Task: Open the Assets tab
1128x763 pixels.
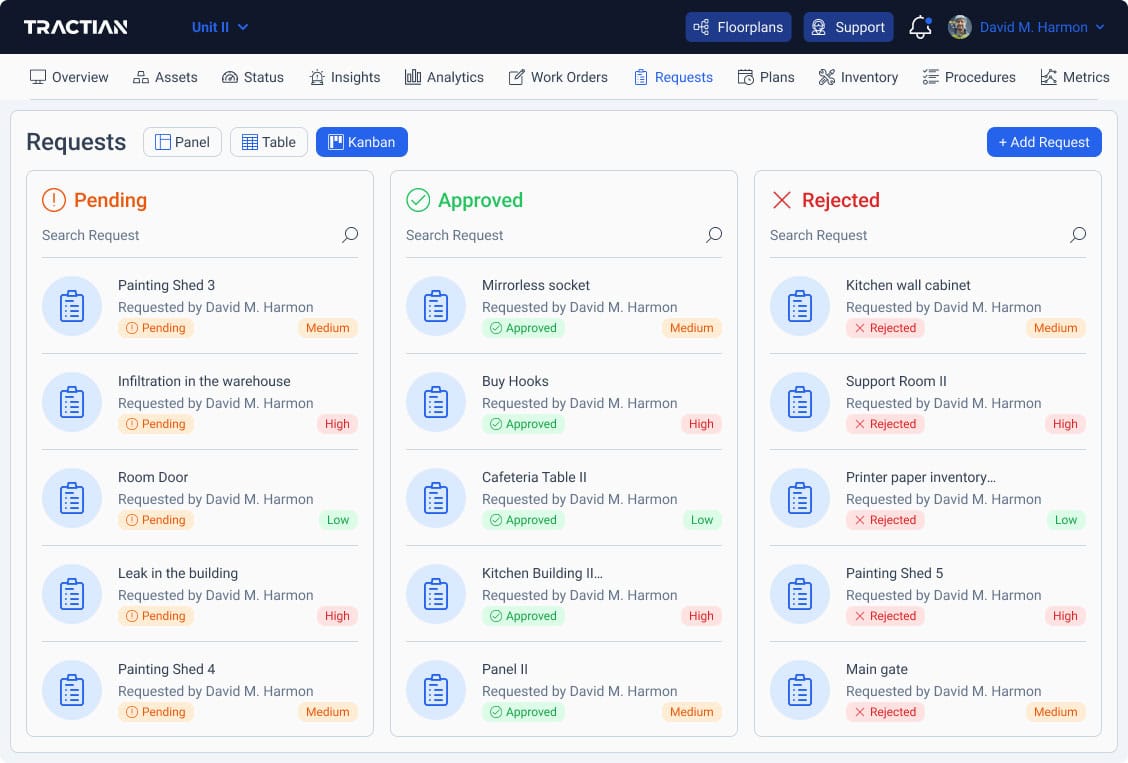Action: (x=165, y=77)
